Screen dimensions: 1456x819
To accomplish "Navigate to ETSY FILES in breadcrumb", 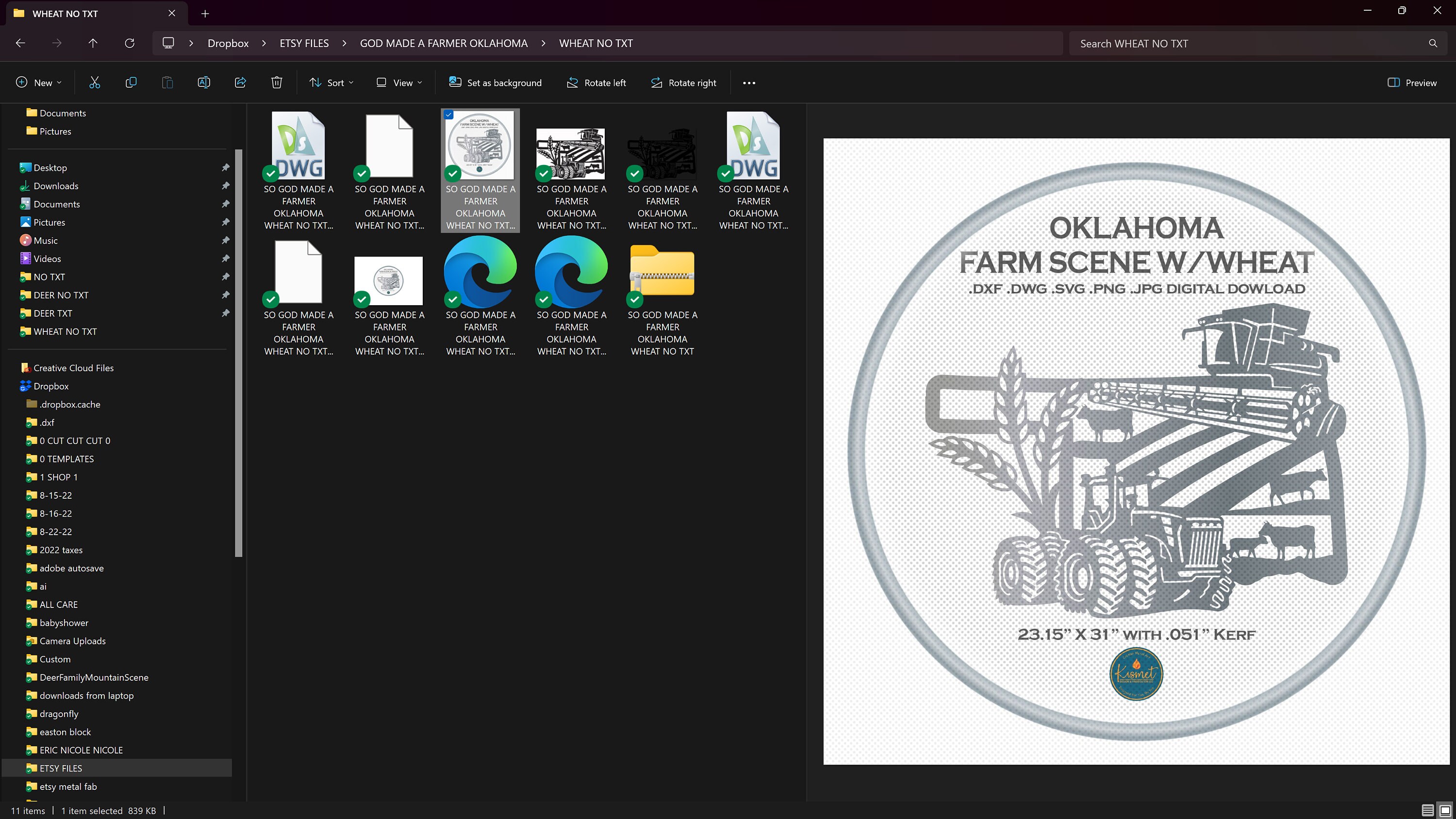I will tap(303, 43).
